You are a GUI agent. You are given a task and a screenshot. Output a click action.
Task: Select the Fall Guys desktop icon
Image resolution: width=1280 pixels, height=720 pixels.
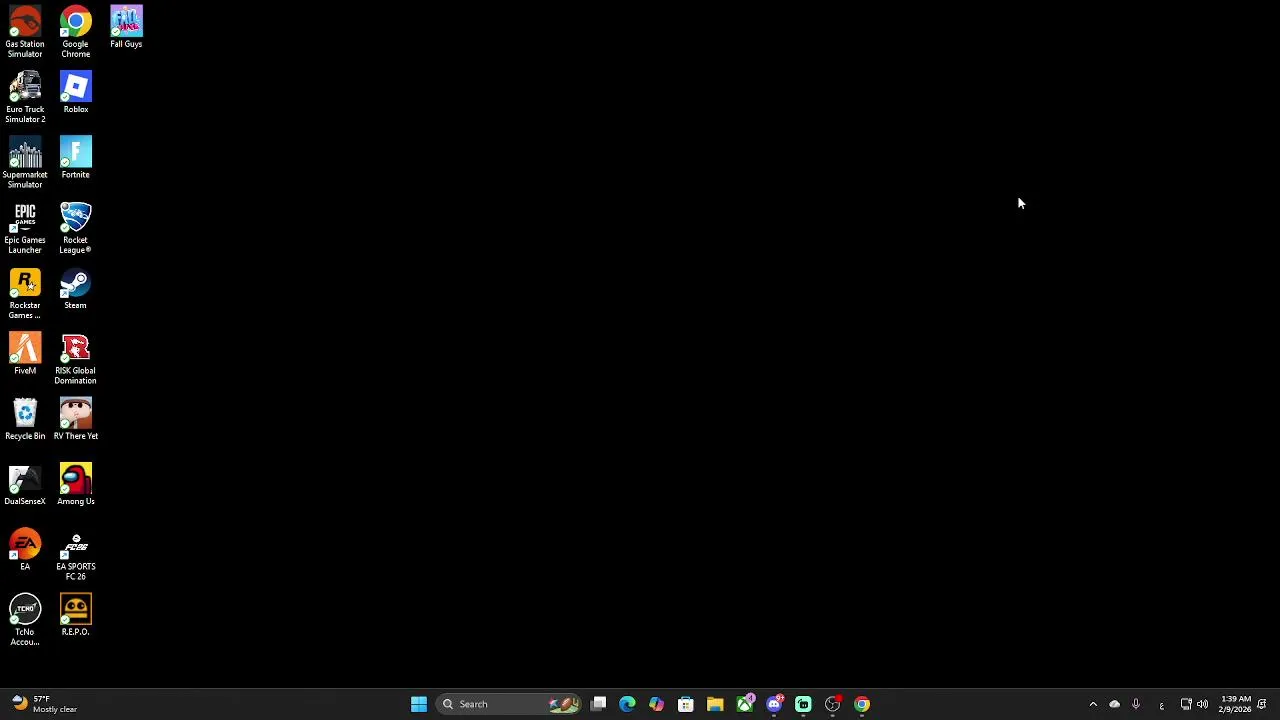coord(126,27)
